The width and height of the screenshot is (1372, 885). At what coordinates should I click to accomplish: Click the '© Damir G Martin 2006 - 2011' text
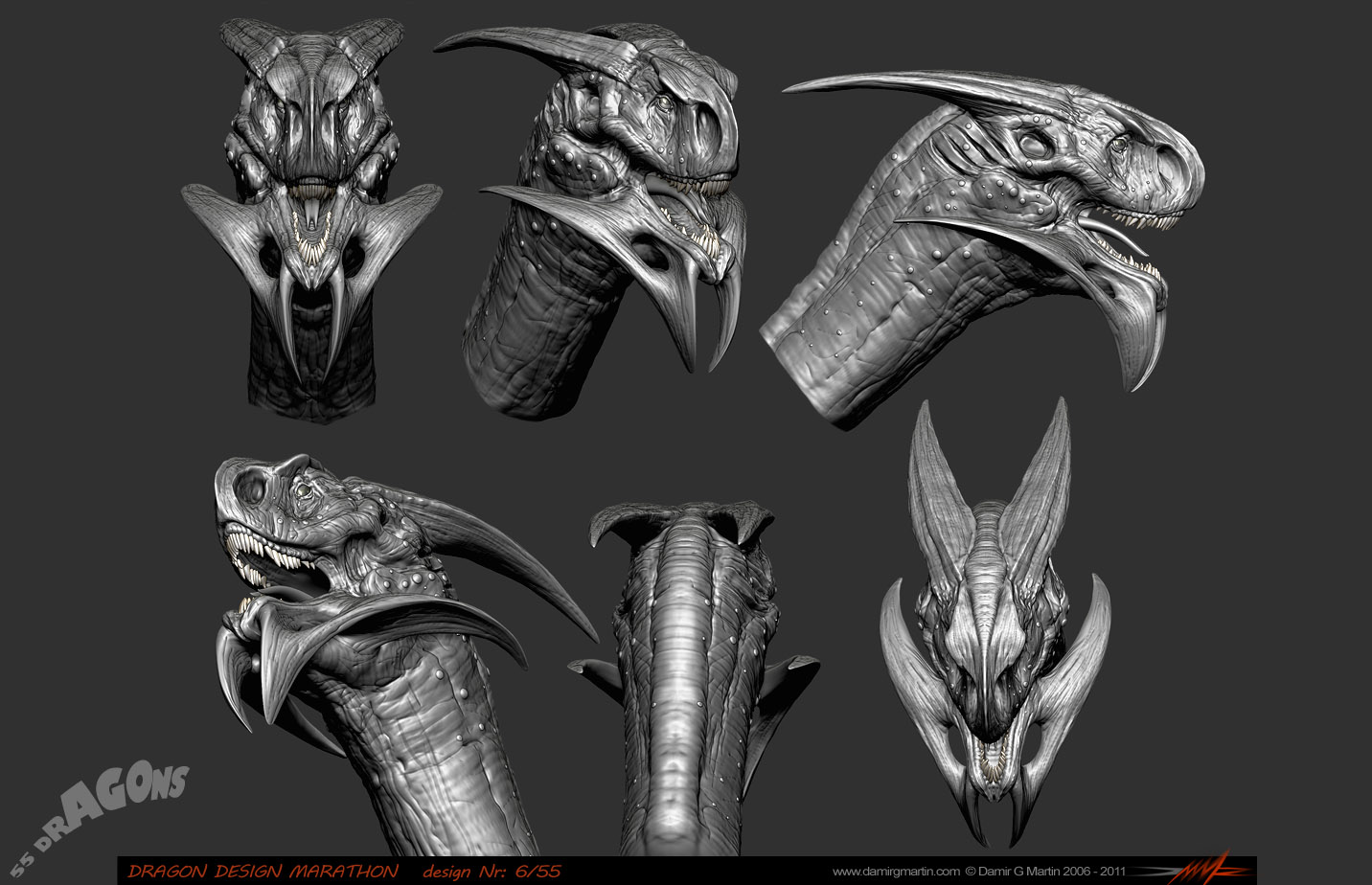[x=1044, y=872]
